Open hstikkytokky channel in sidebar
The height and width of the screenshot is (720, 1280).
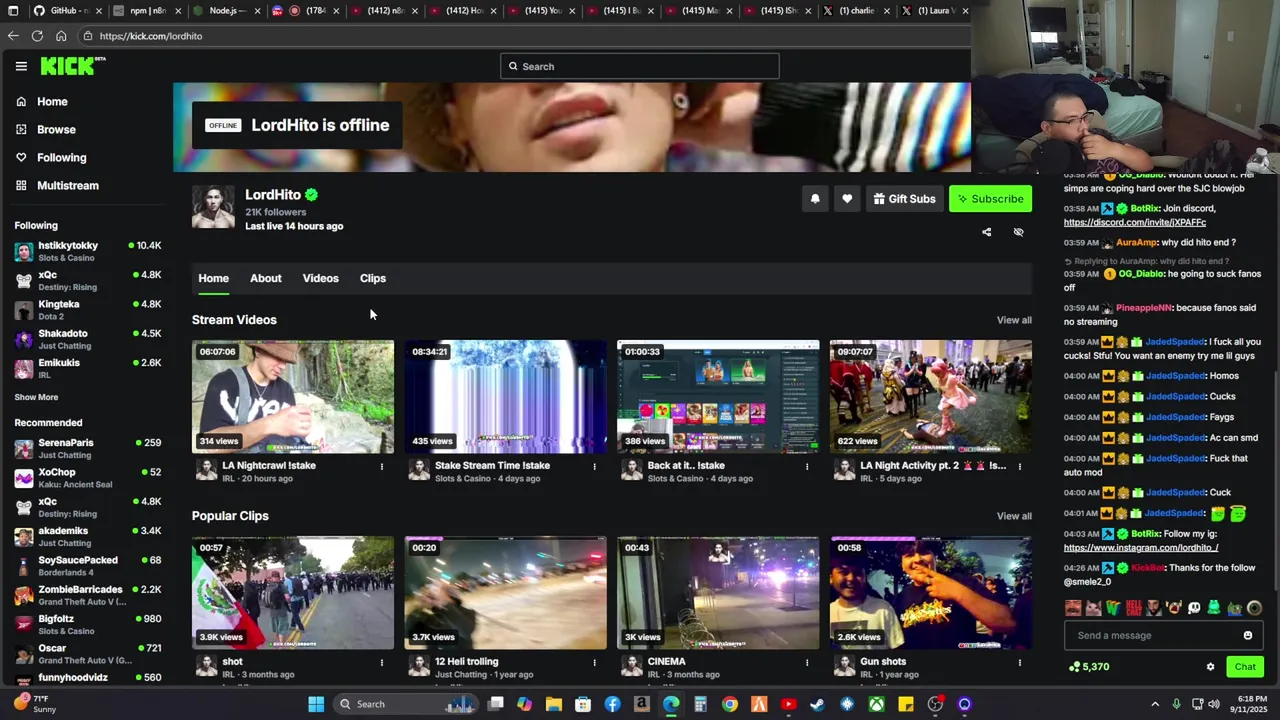(x=88, y=251)
